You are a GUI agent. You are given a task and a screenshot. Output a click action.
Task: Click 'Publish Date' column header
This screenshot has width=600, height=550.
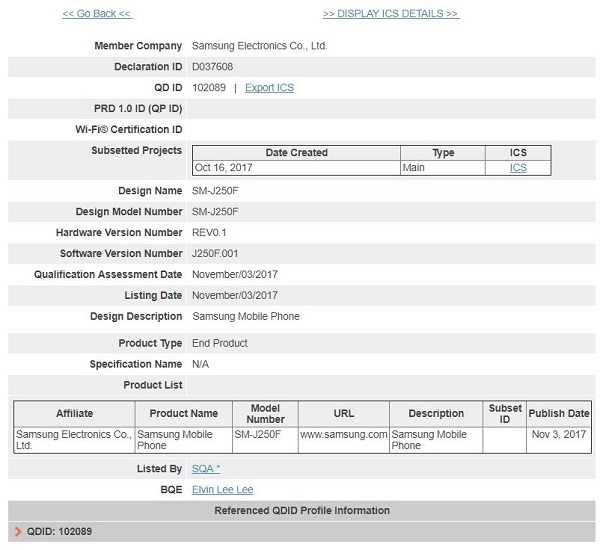[559, 414]
